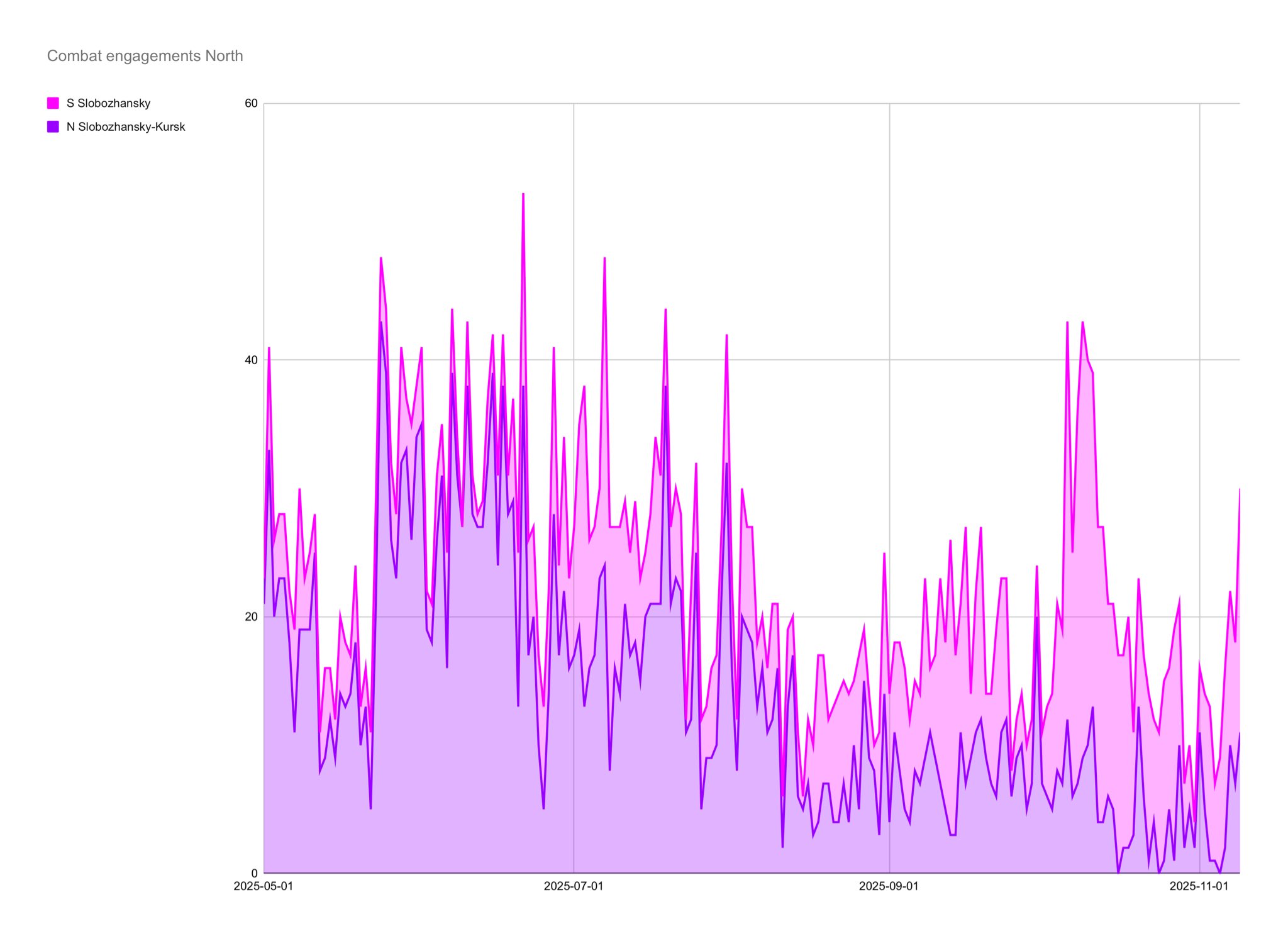Click the 2025-09-01 x-axis date label

click(x=888, y=886)
